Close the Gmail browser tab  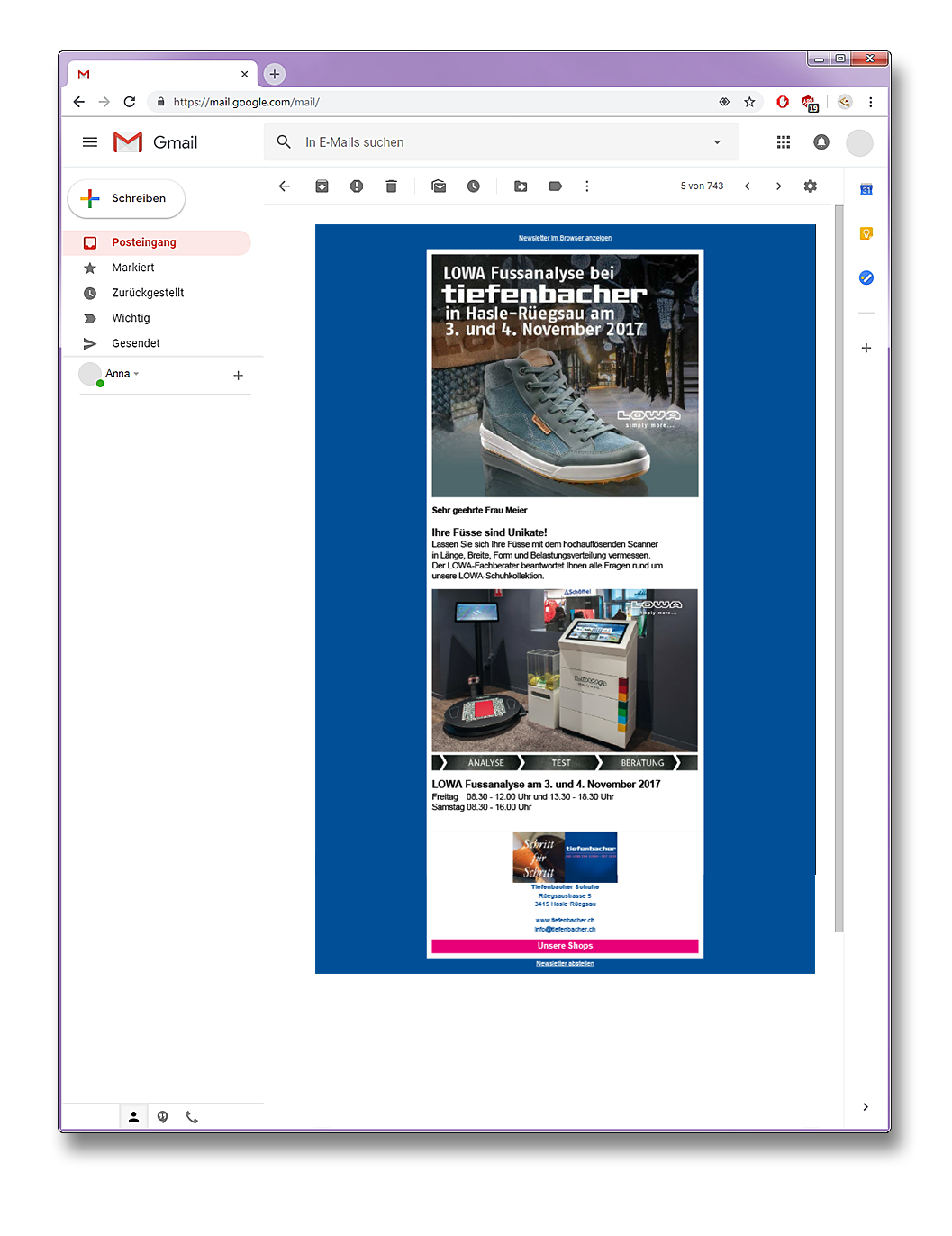point(244,74)
